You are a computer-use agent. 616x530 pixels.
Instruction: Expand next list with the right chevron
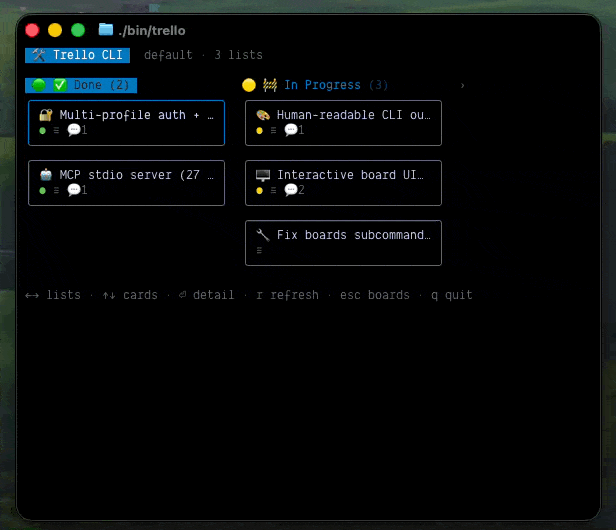coord(462,85)
